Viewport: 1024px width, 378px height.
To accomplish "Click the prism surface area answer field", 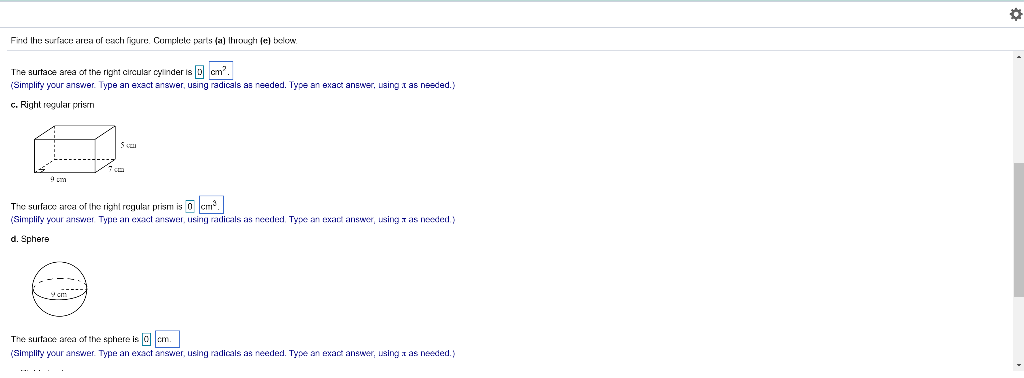I will 190,206.
